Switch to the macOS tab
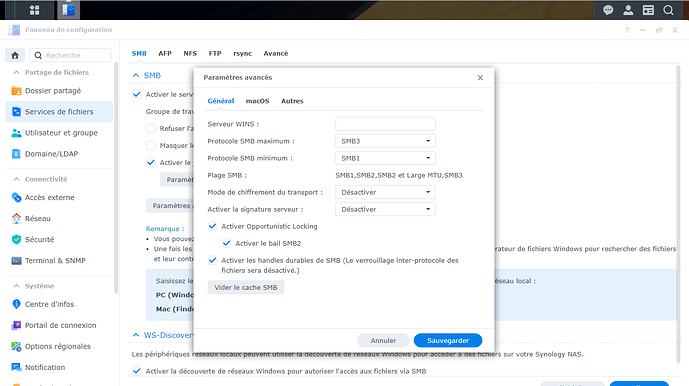 pyautogui.click(x=257, y=101)
